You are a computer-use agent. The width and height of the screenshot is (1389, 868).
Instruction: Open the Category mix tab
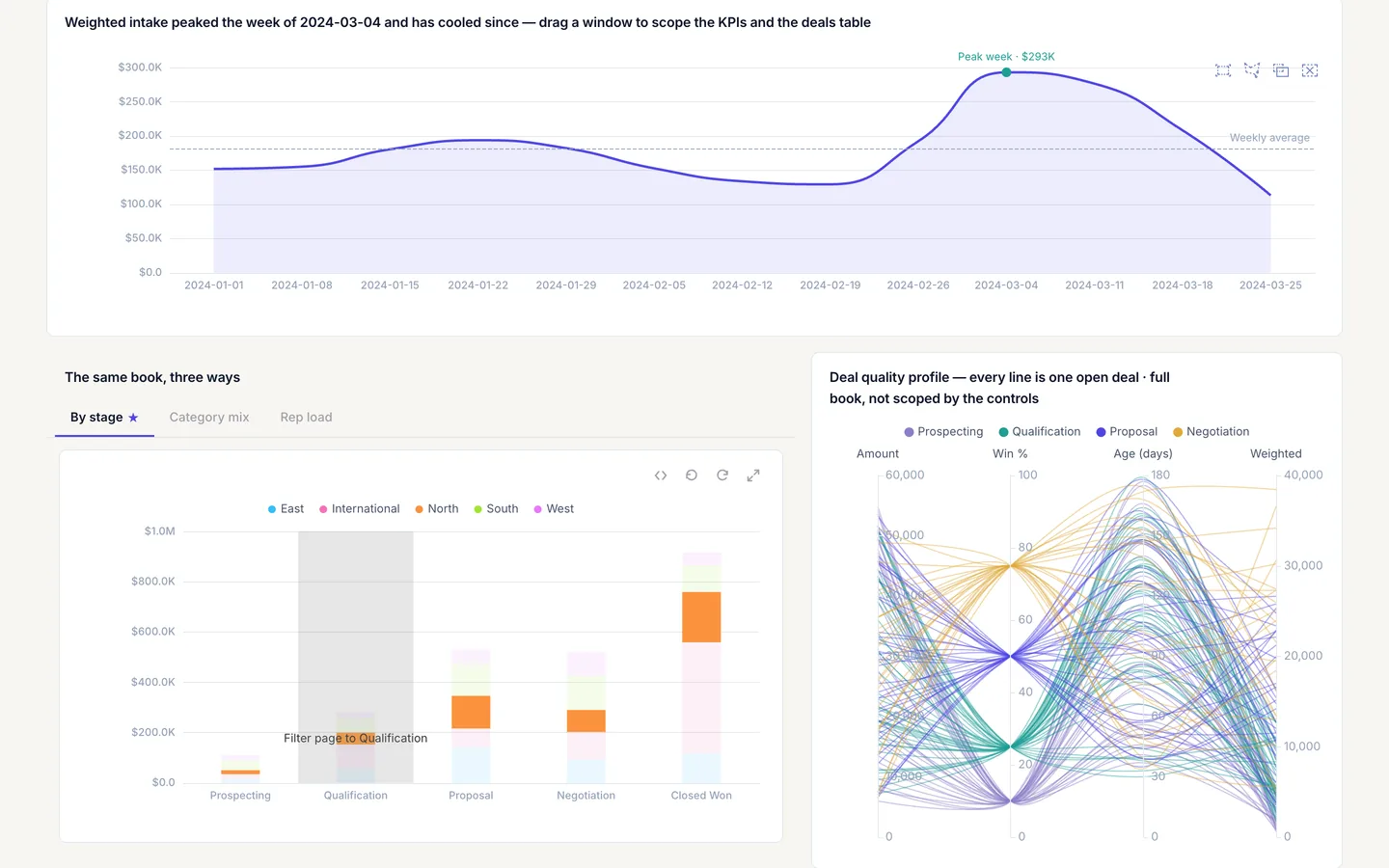coord(209,418)
